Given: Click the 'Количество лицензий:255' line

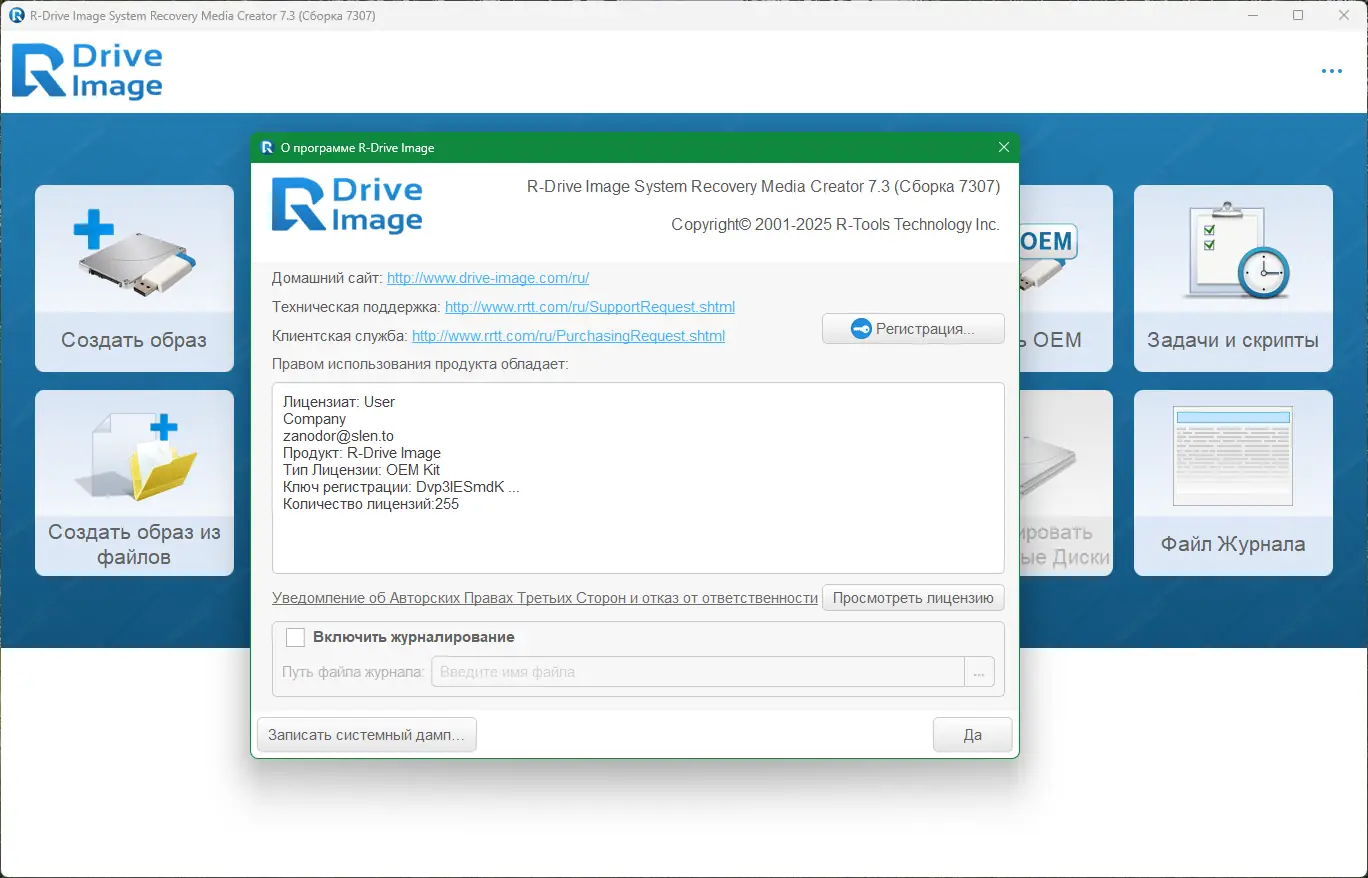Looking at the screenshot, I should pyautogui.click(x=371, y=504).
